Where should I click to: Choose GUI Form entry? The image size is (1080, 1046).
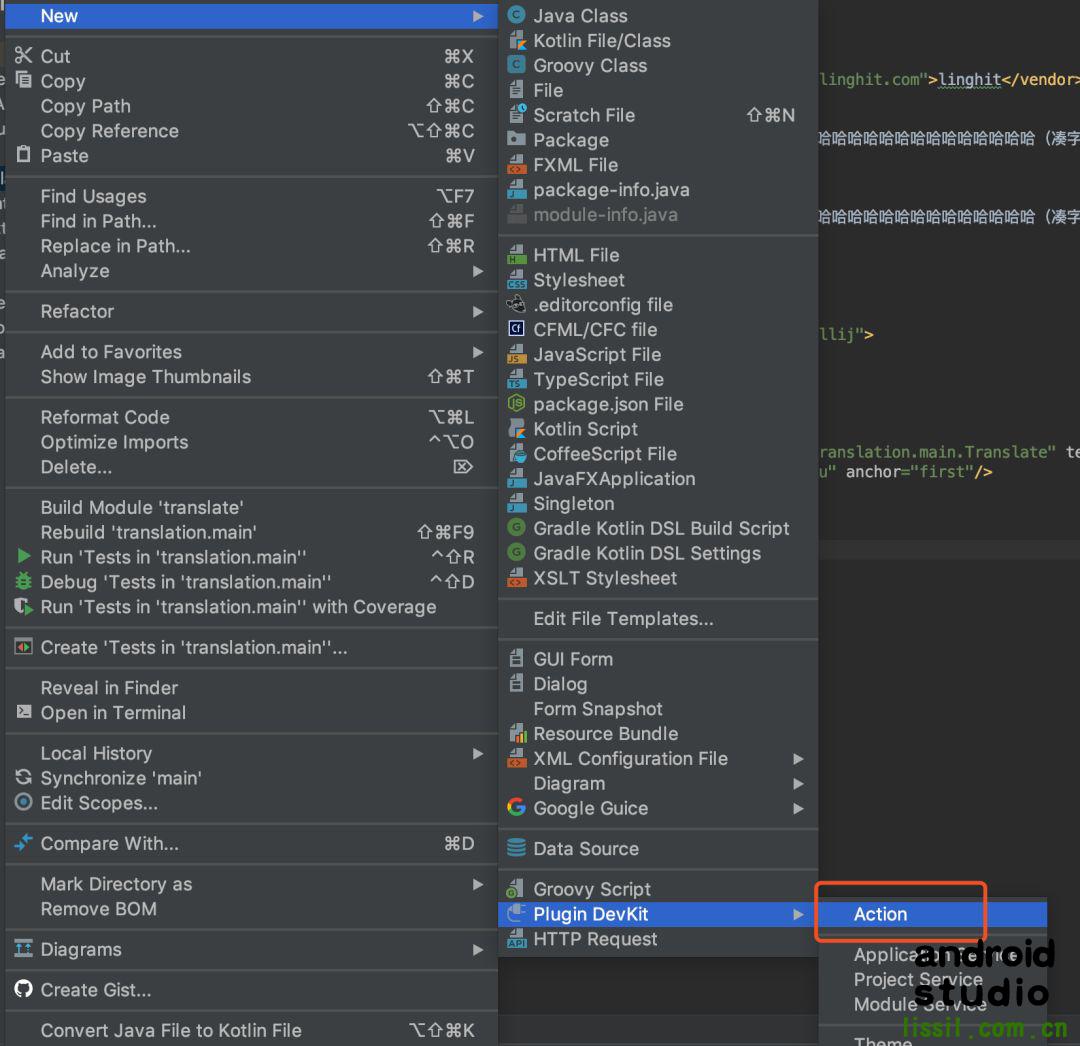click(658, 659)
